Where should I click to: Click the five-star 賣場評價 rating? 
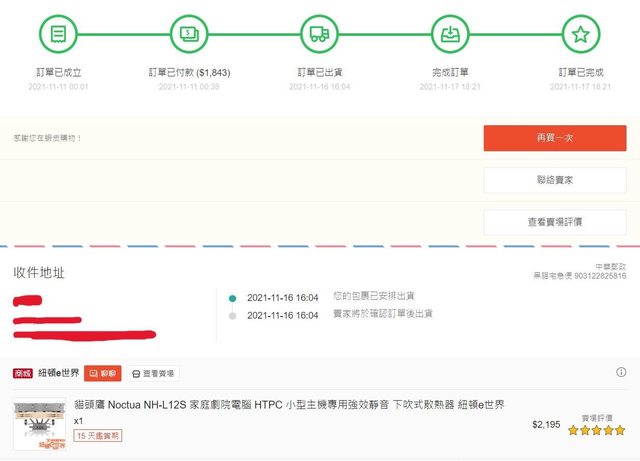click(596, 430)
